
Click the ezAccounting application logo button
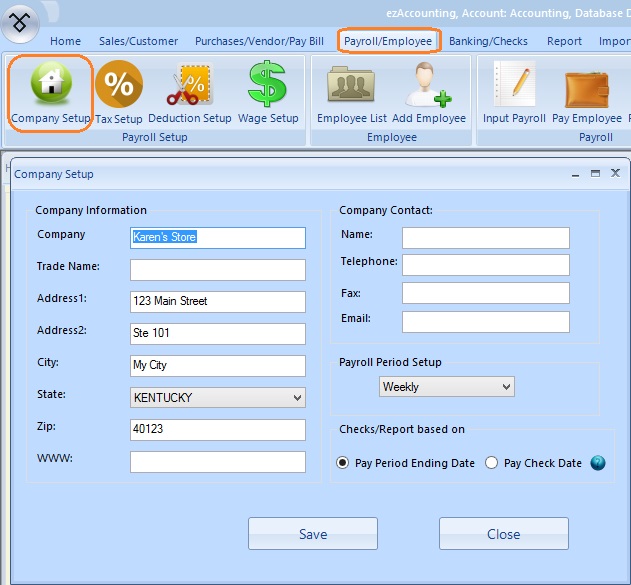(x=21, y=21)
